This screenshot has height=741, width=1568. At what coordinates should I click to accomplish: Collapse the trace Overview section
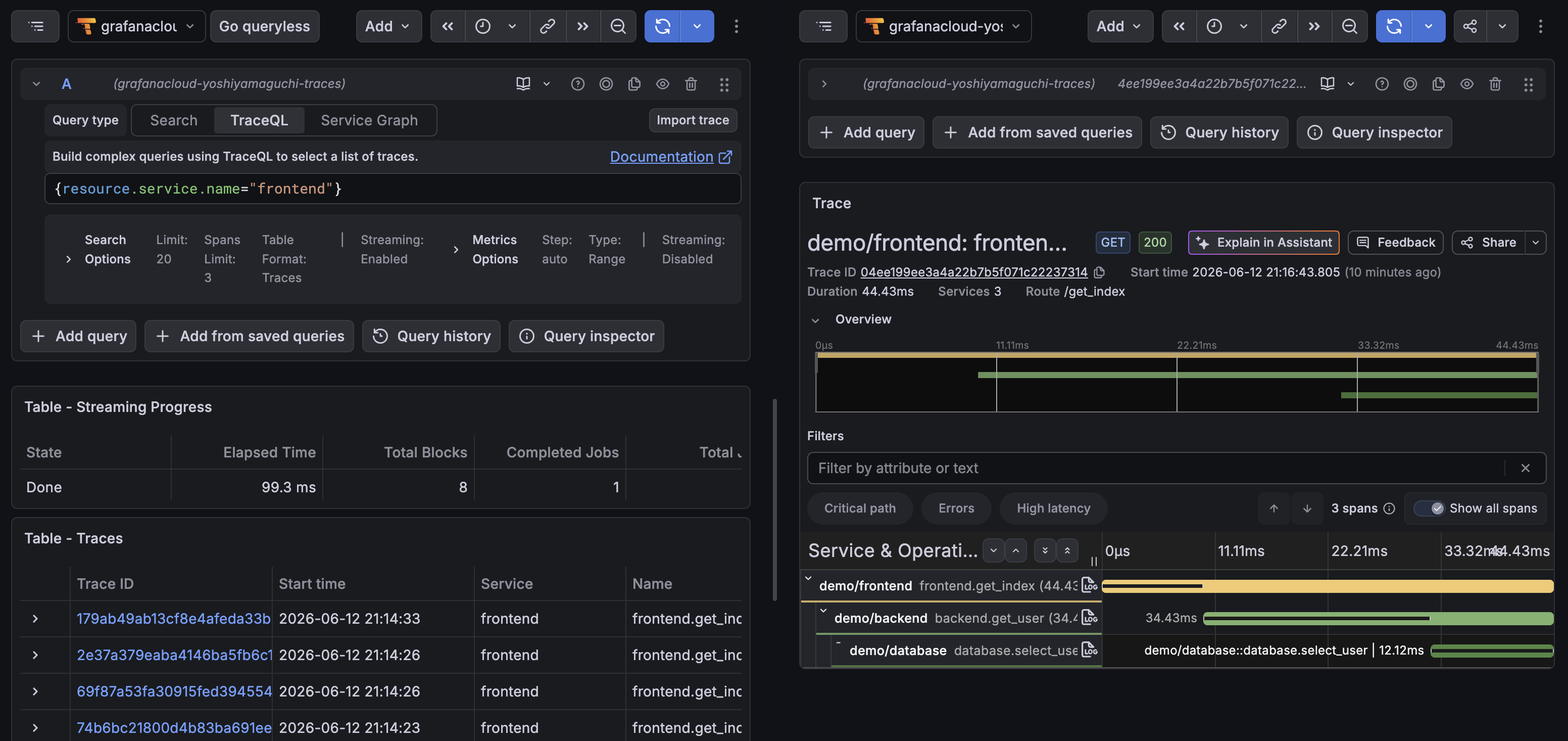click(x=815, y=320)
